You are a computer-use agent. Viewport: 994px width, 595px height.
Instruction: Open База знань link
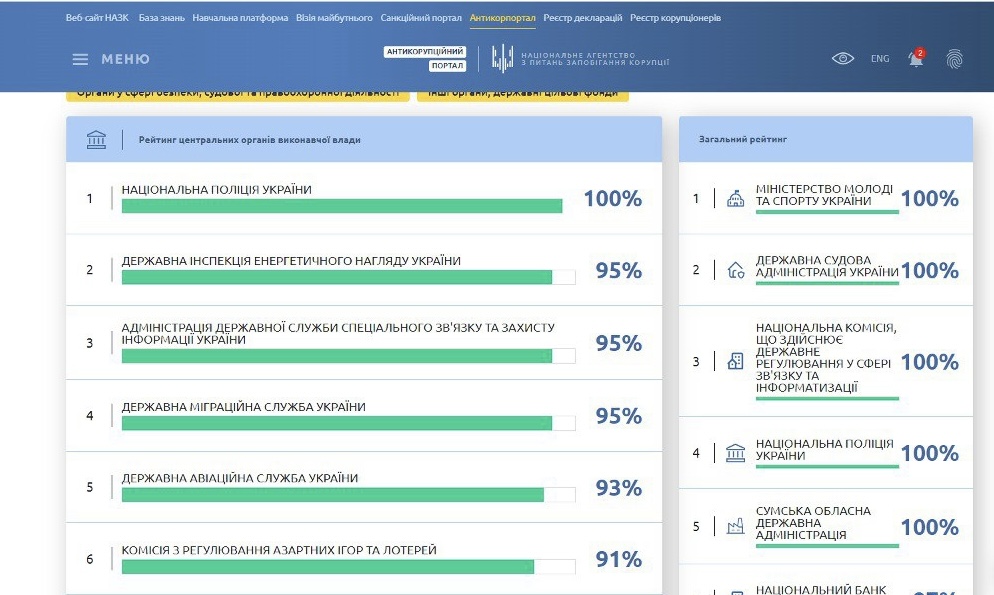162,18
